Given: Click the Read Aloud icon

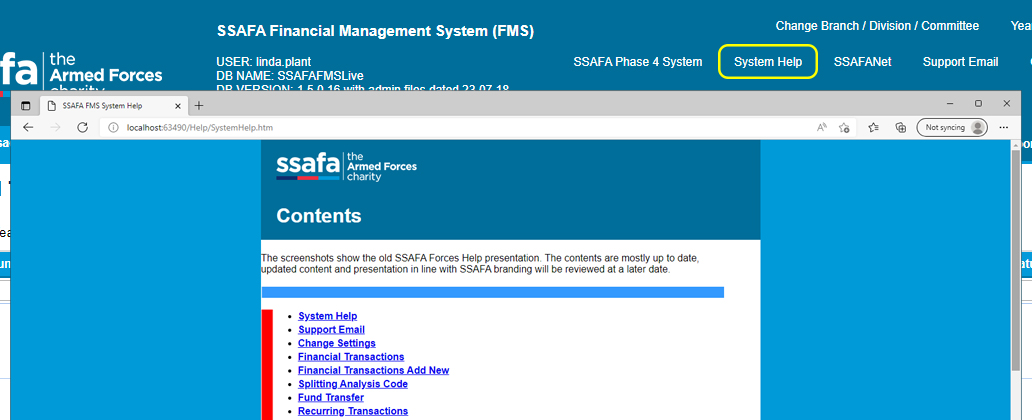Looking at the screenshot, I should click(821, 127).
